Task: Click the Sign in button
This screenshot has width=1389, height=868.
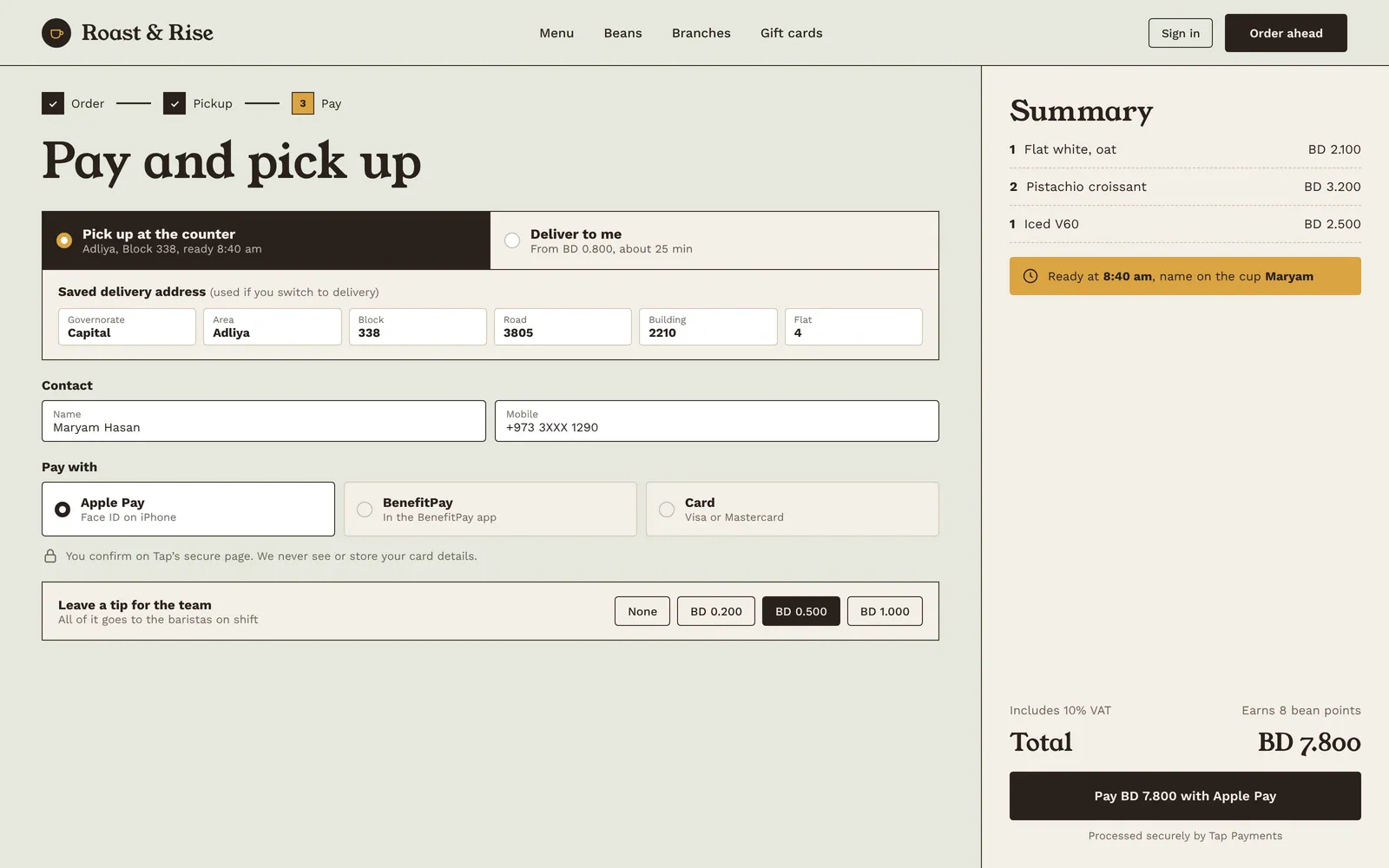Action: [x=1181, y=33]
